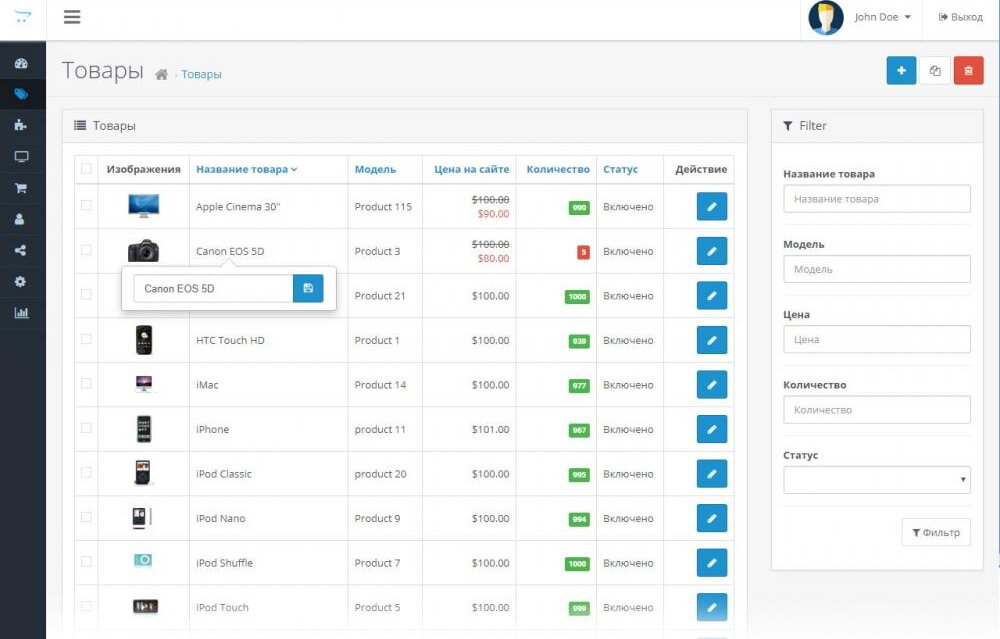This screenshot has height=639, width=1000.
Task: Click the blue add new product button
Action: pos(901,71)
